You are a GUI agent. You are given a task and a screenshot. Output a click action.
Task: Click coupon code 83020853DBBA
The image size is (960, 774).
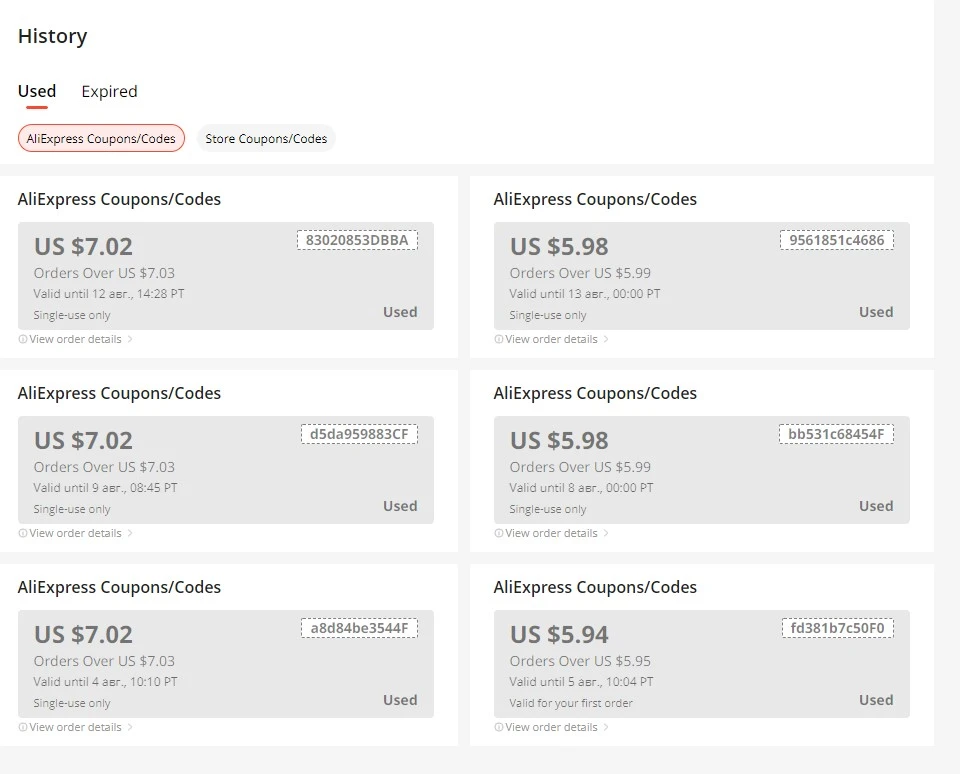(357, 240)
